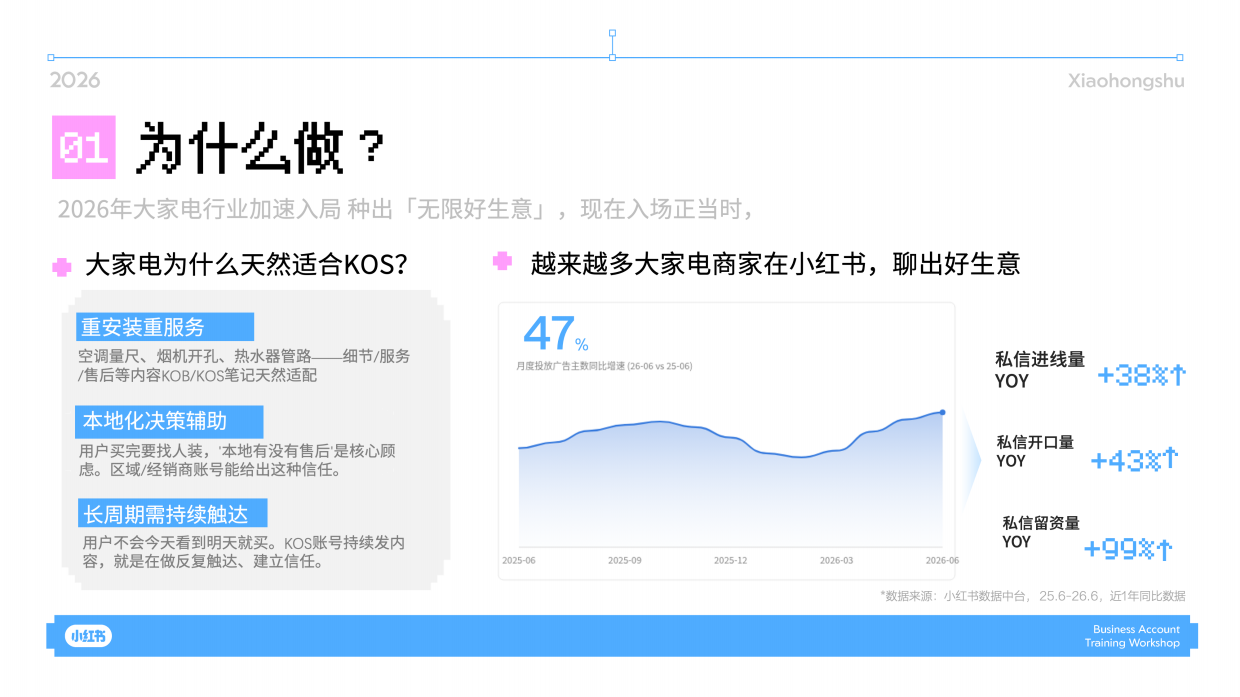Click the 2025-12 axis label
1240x697 pixels.
[x=730, y=561]
